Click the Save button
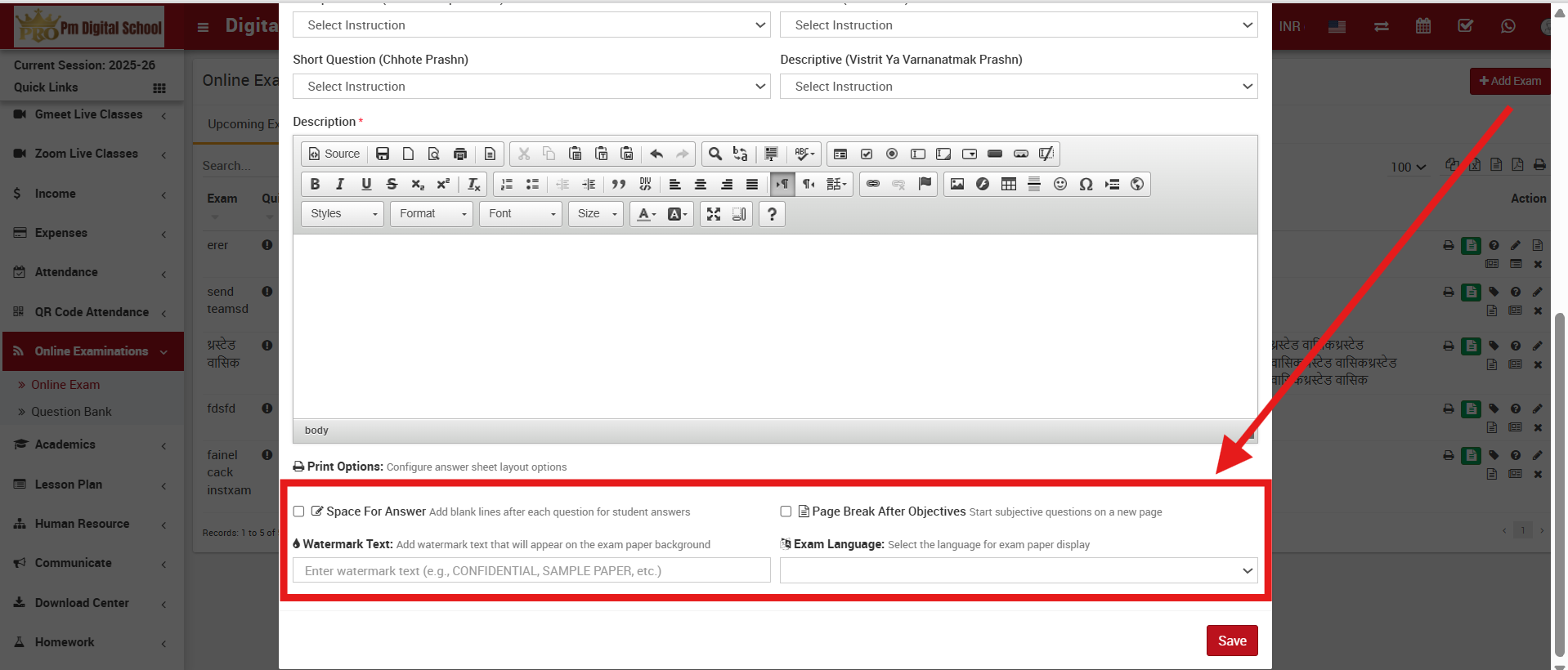The width and height of the screenshot is (1568, 670). point(1231,641)
